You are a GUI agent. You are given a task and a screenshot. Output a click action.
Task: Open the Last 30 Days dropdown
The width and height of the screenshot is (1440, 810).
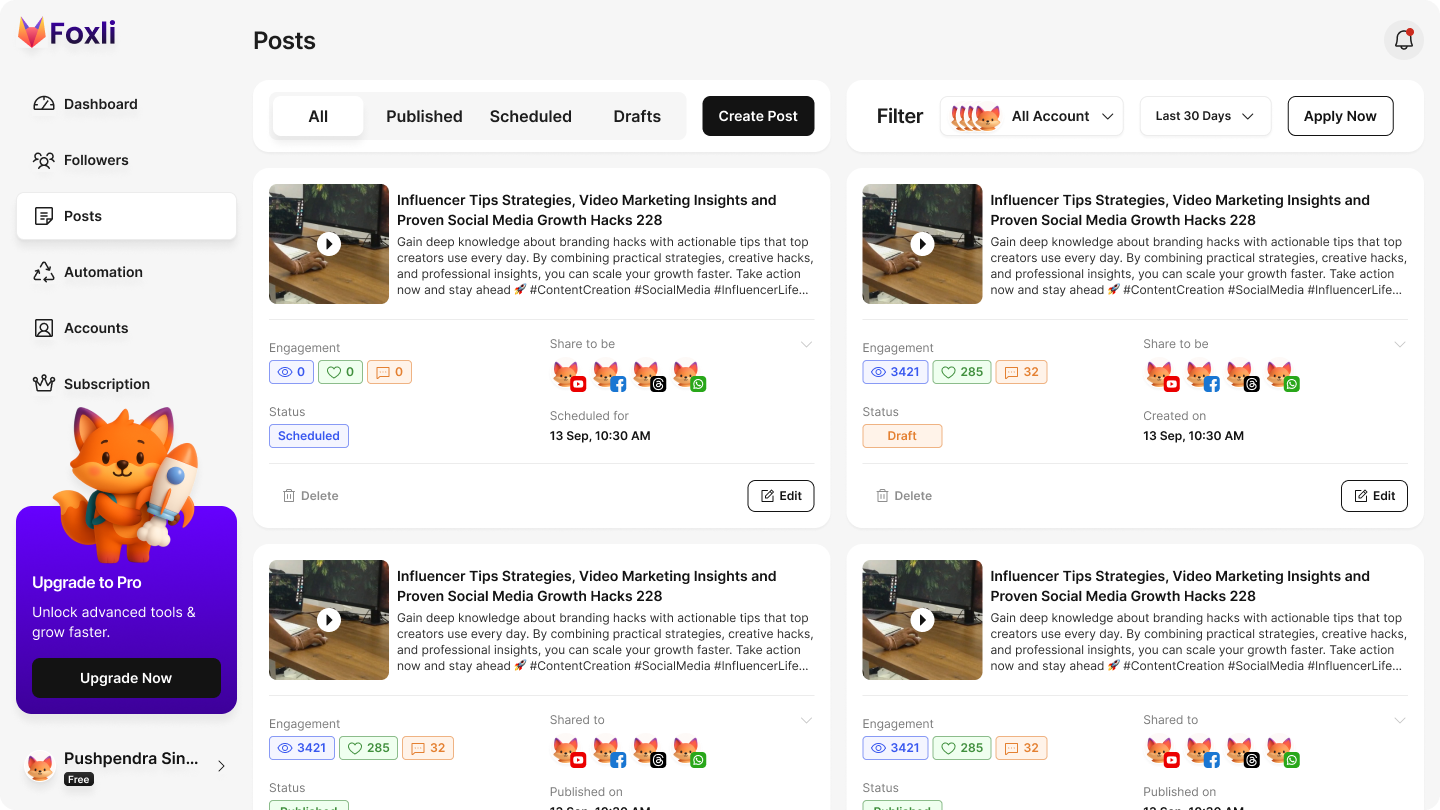pos(1205,116)
